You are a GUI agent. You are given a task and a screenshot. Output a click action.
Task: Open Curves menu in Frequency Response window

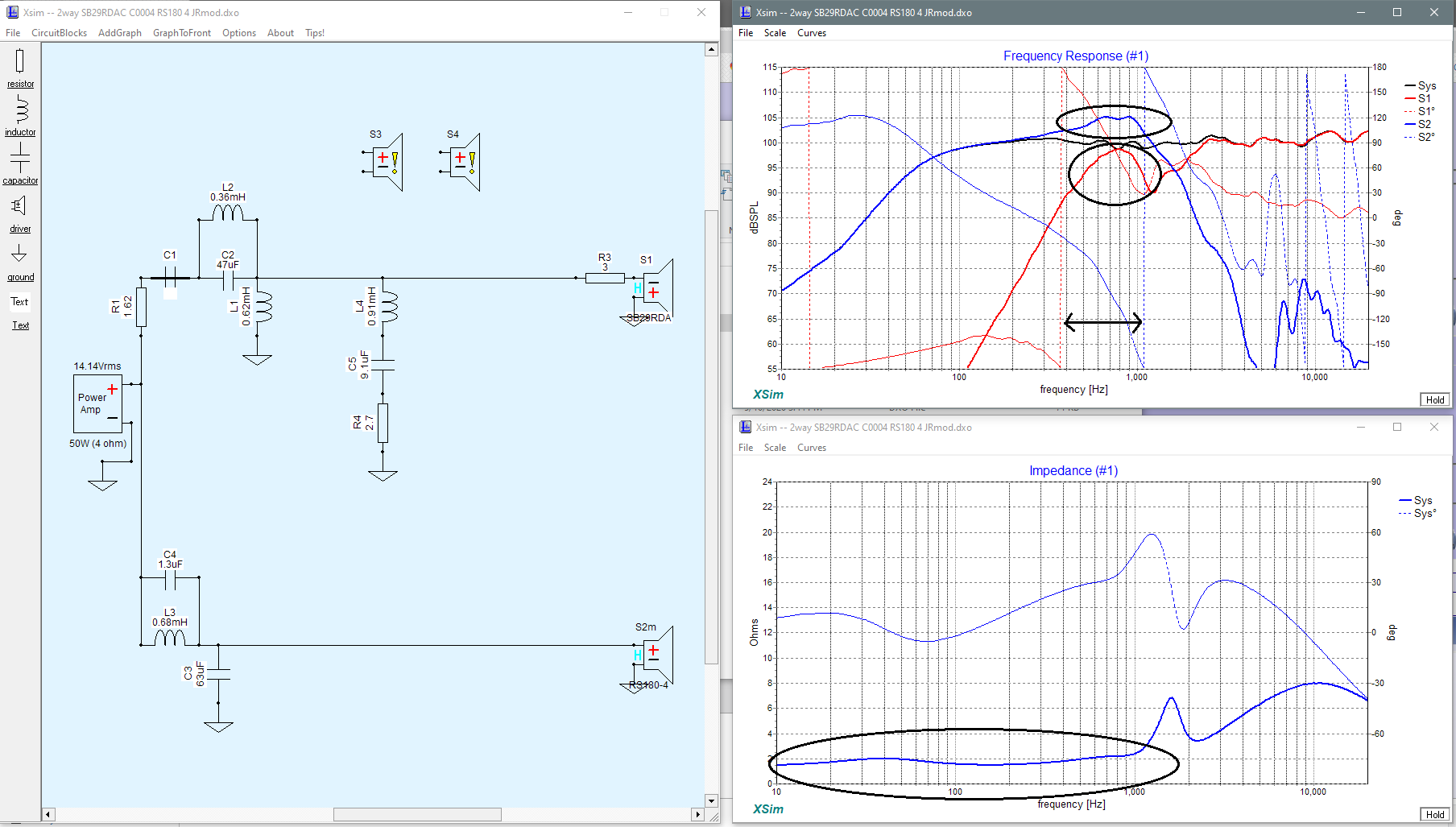tap(812, 33)
